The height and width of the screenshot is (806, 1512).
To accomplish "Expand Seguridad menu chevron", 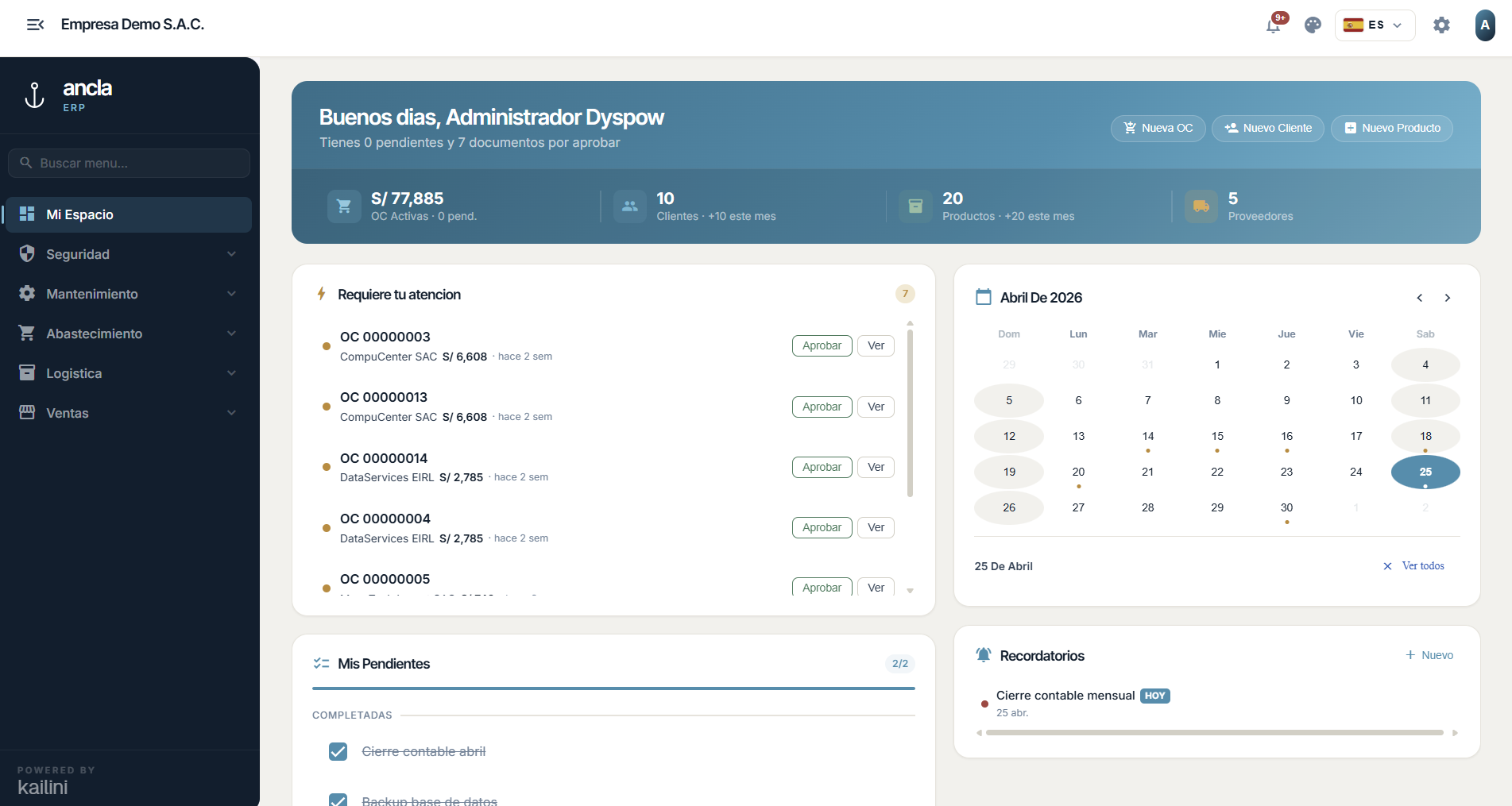I will tap(231, 254).
